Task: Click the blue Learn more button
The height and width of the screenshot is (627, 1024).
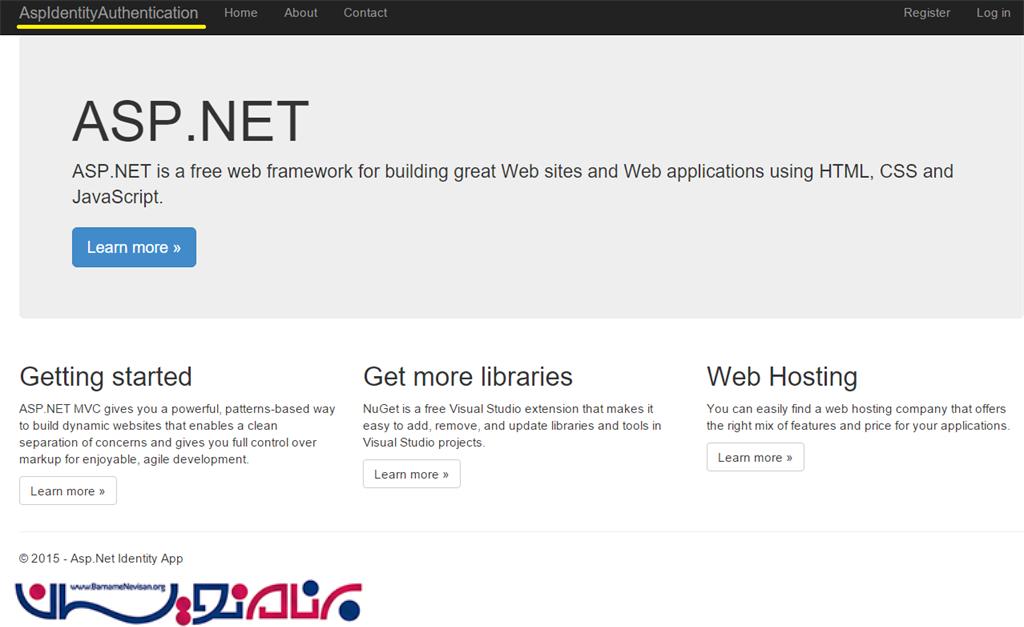Action: coord(134,247)
